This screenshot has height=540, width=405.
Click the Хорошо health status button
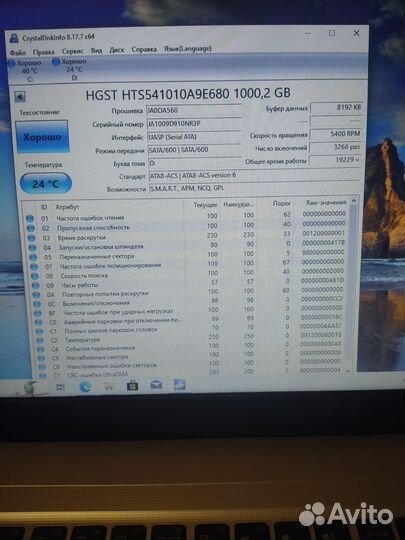pos(42,137)
